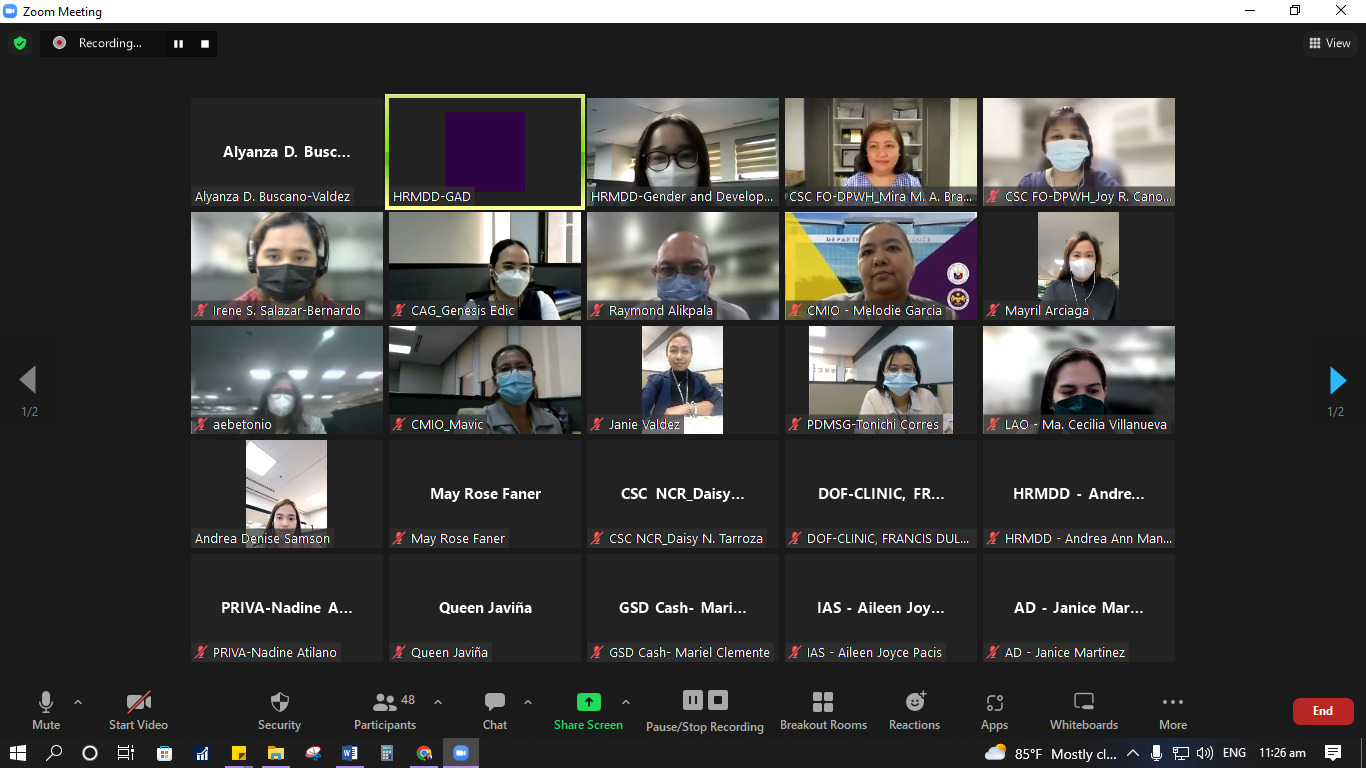This screenshot has height=768, width=1366.
Task: Open Windows taskbar search
Action: (54, 753)
